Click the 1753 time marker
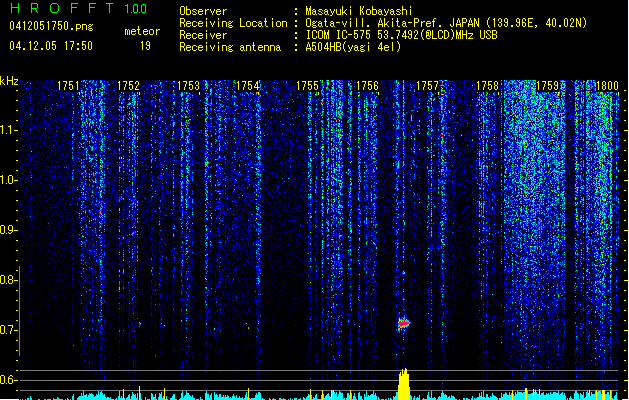Viewport: 629px width, 400px height. (x=188, y=86)
